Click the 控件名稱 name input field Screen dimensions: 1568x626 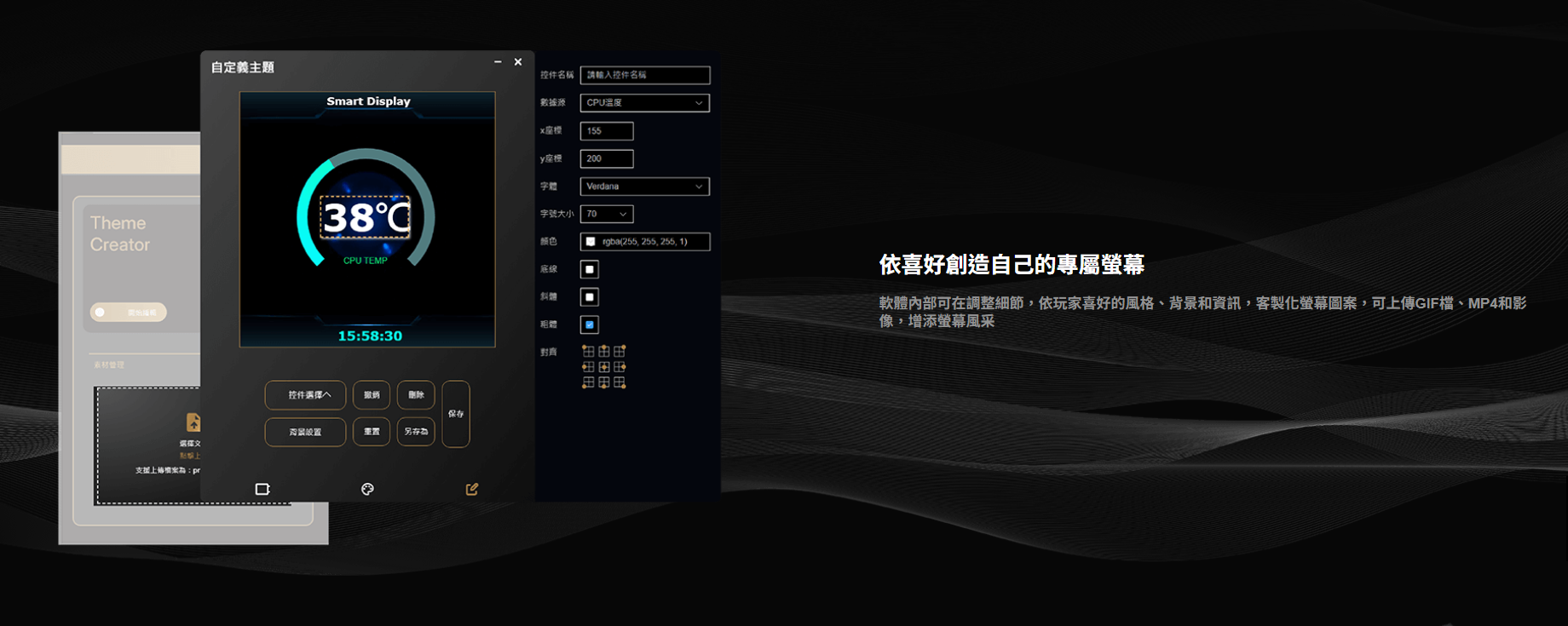[644, 75]
